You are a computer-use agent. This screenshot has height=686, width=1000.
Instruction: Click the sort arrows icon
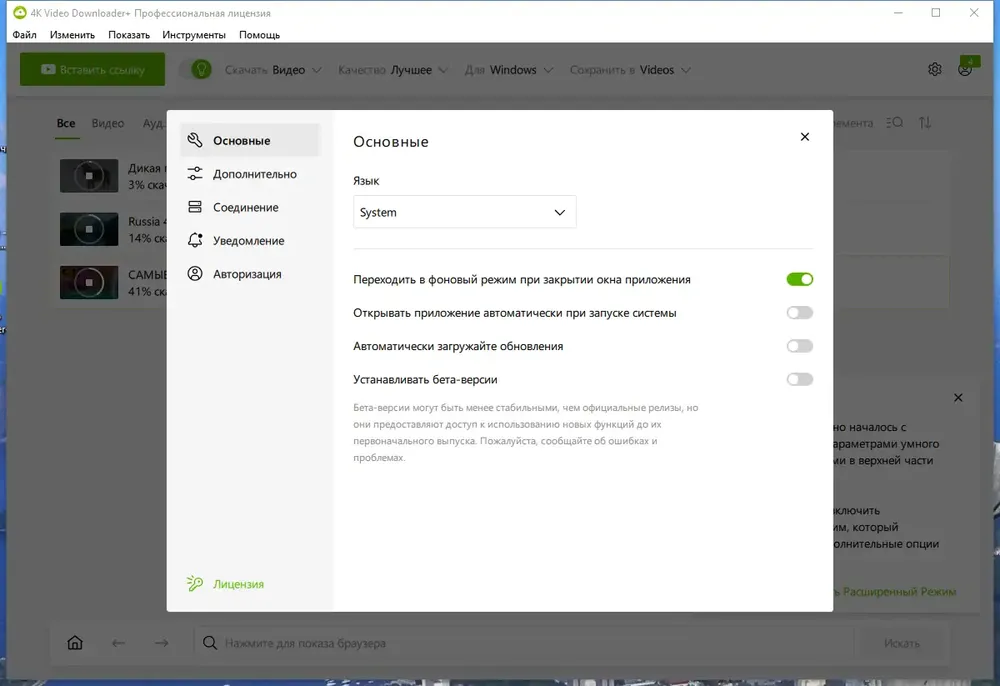click(925, 122)
